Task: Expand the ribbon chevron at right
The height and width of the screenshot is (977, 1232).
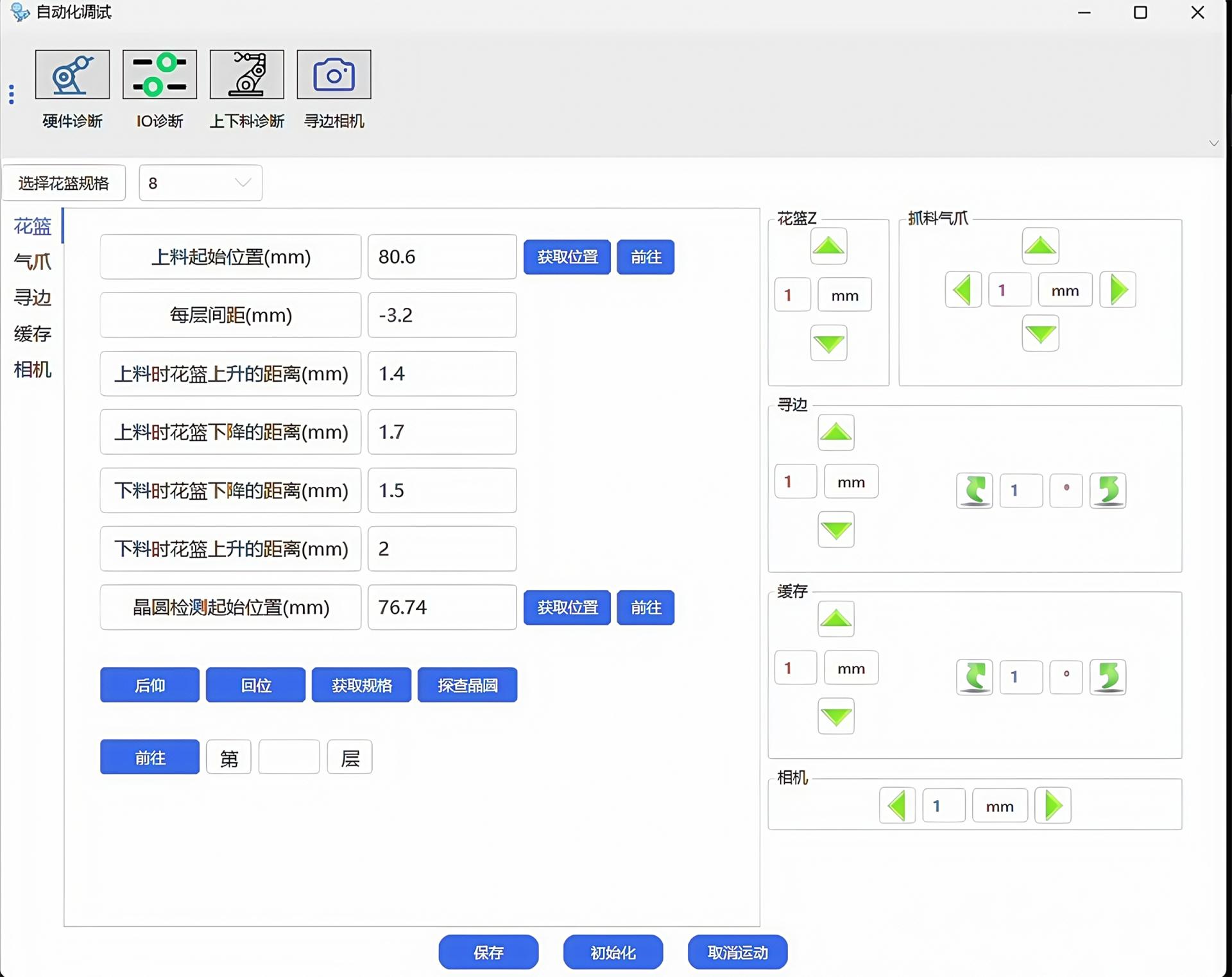Action: tap(1213, 143)
